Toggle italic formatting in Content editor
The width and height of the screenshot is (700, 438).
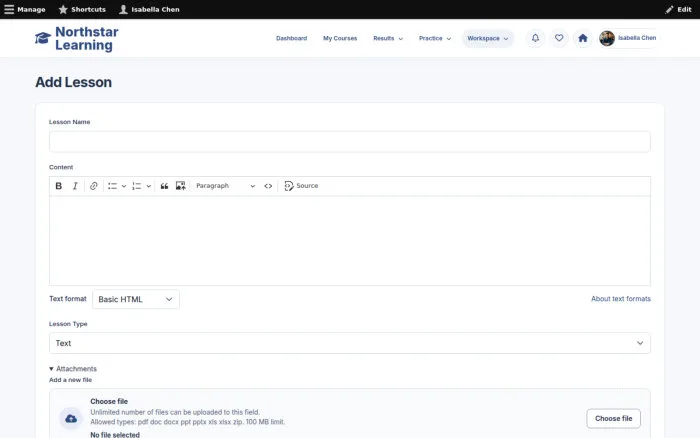[x=75, y=186]
